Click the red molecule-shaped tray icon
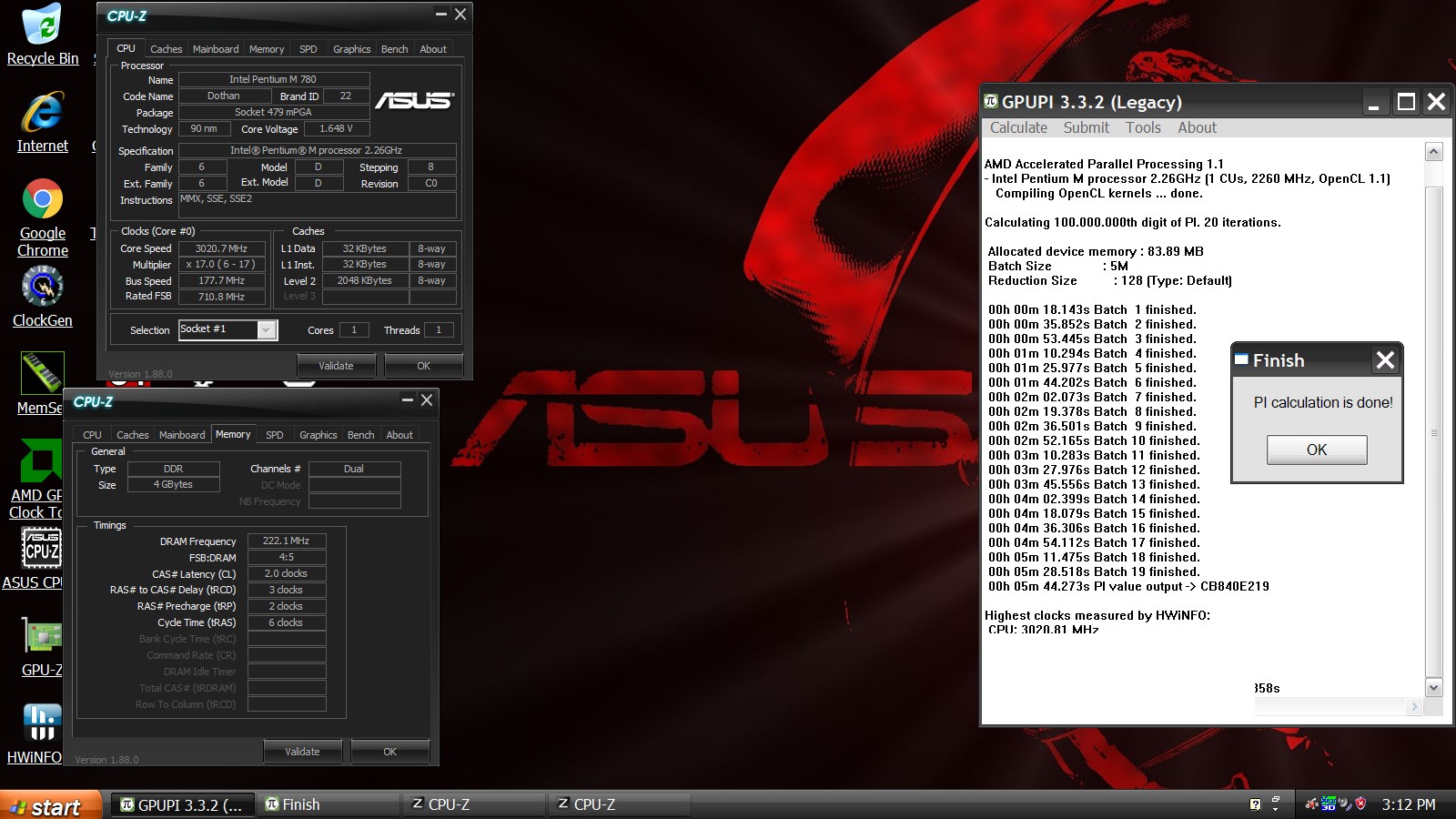The image size is (1456, 819). point(1312,804)
